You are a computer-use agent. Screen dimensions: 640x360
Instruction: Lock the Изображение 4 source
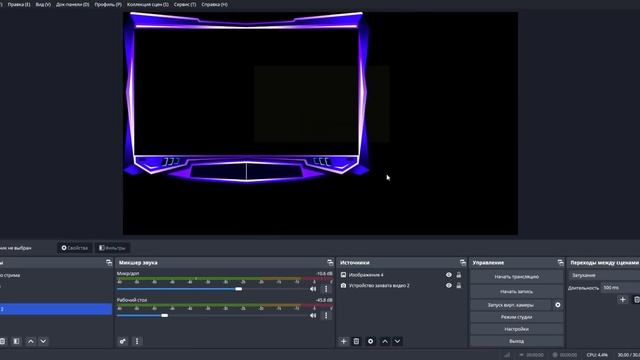pos(459,275)
